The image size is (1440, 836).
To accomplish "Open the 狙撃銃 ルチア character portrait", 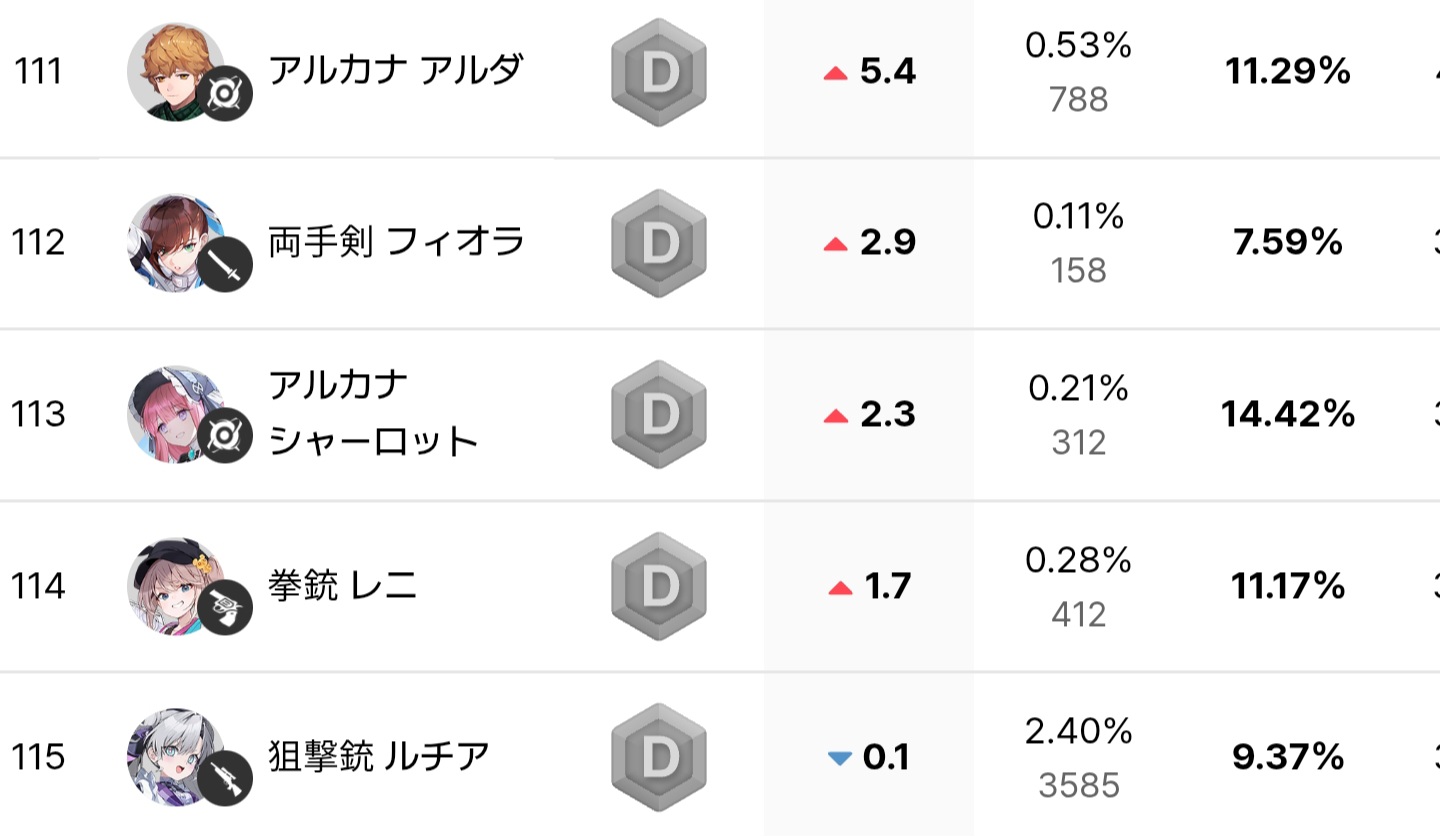I will [176, 757].
